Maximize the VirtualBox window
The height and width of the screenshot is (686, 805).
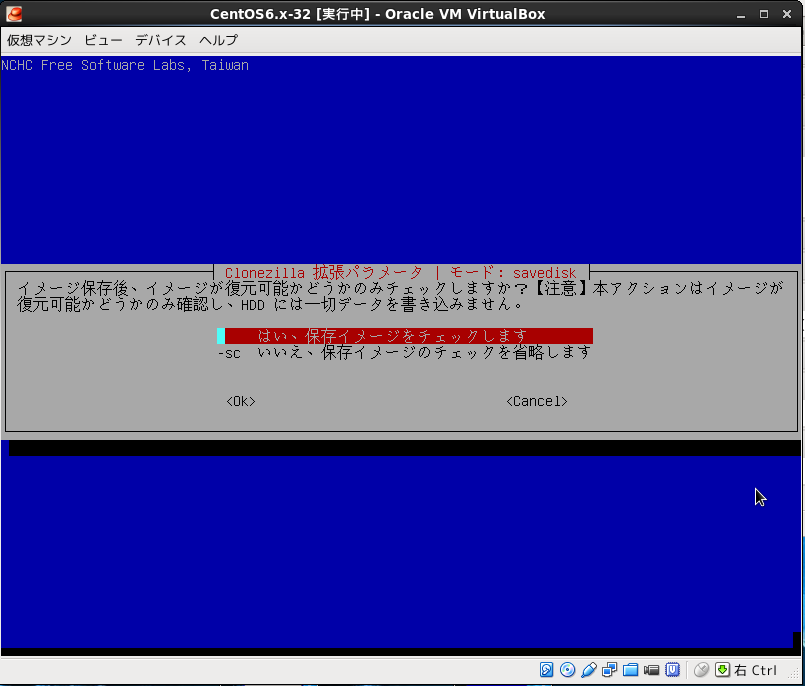[x=765, y=14]
